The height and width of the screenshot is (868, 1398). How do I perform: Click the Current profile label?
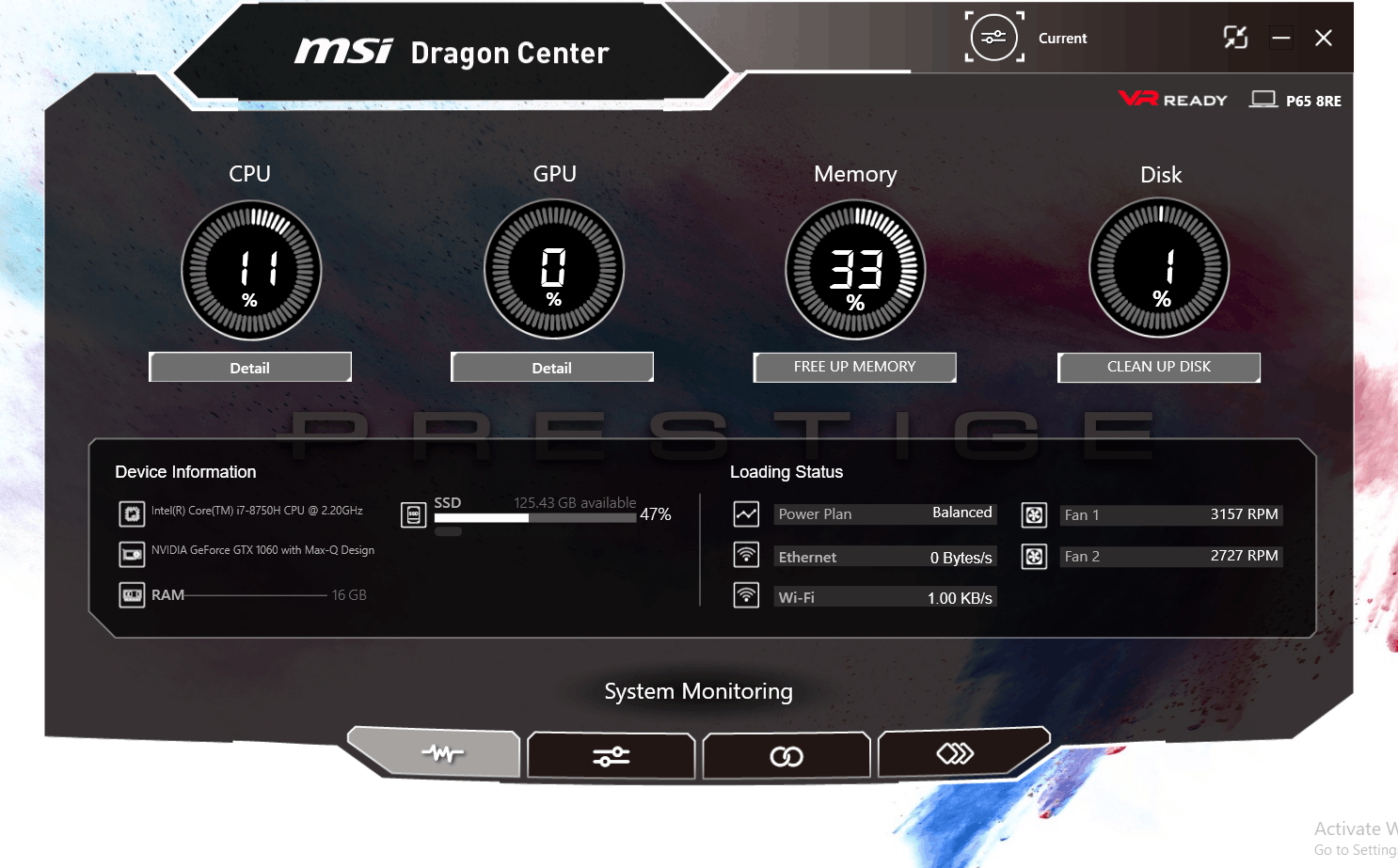(x=1062, y=39)
